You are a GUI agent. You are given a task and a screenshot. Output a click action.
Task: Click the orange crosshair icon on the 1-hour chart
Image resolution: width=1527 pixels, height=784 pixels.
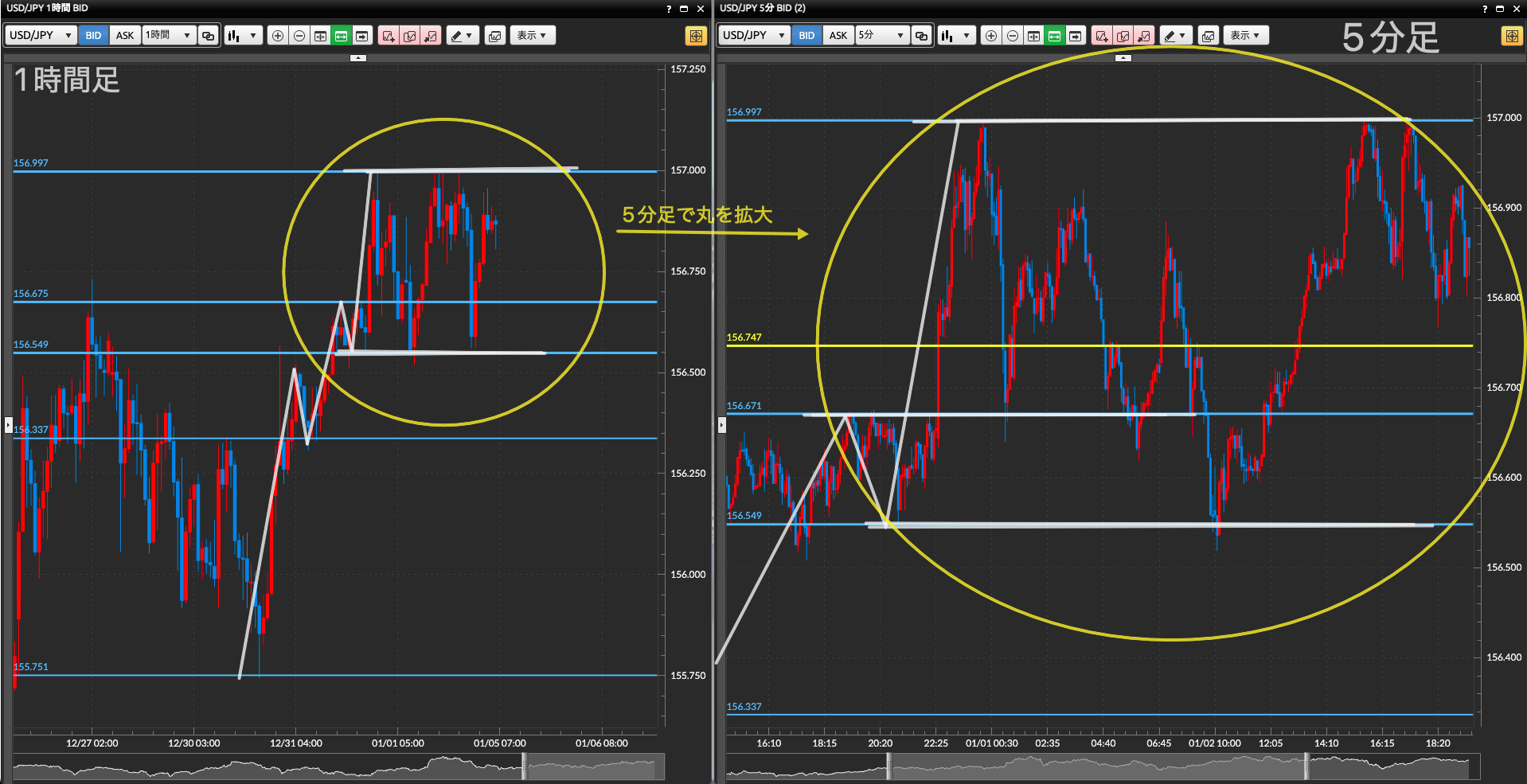(x=695, y=36)
